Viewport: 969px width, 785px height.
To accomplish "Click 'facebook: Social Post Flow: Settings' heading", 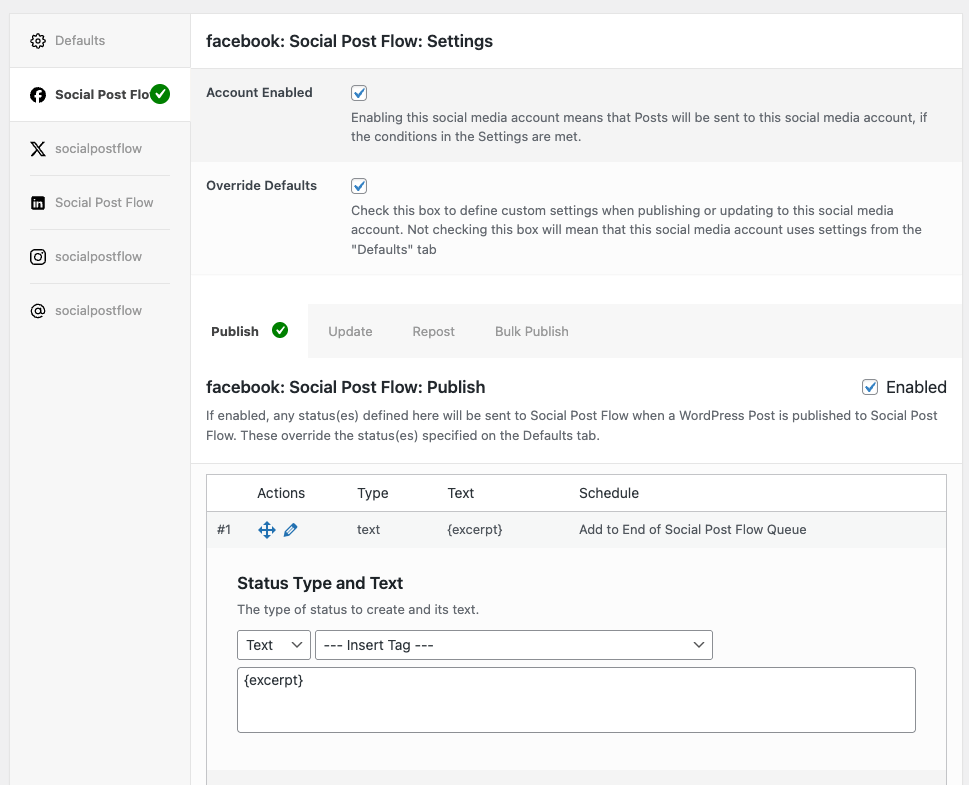I will [x=349, y=41].
